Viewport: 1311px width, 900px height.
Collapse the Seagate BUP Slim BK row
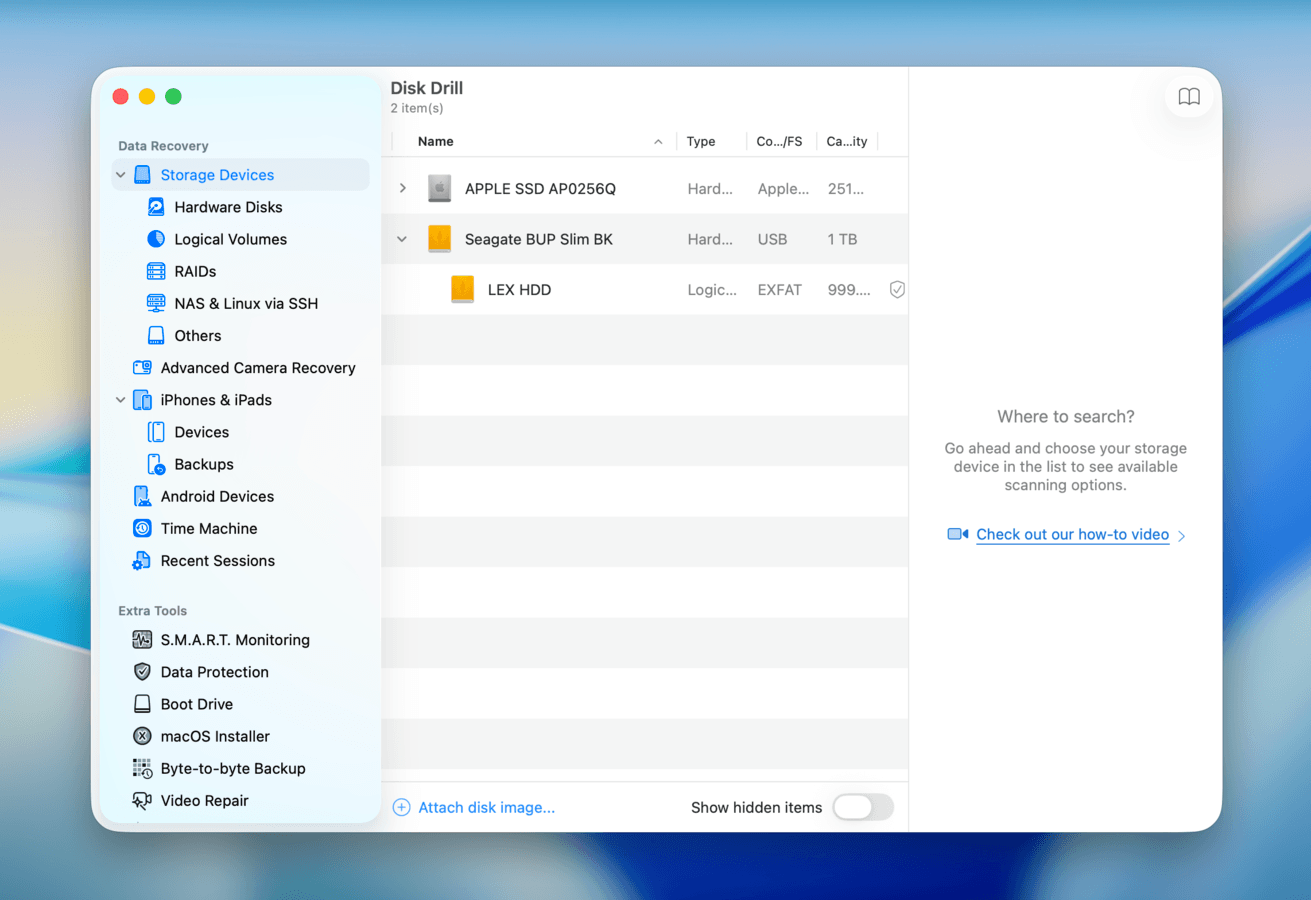tap(402, 240)
